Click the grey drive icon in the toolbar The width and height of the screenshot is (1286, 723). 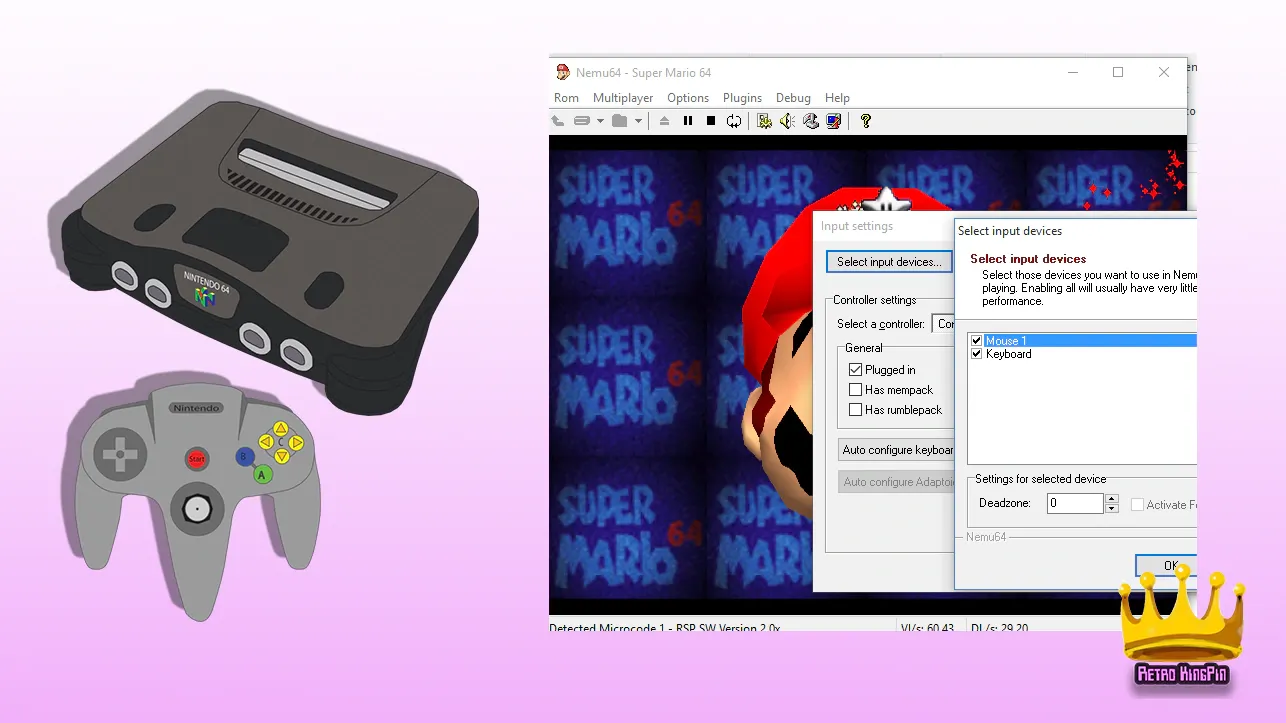[x=582, y=121]
